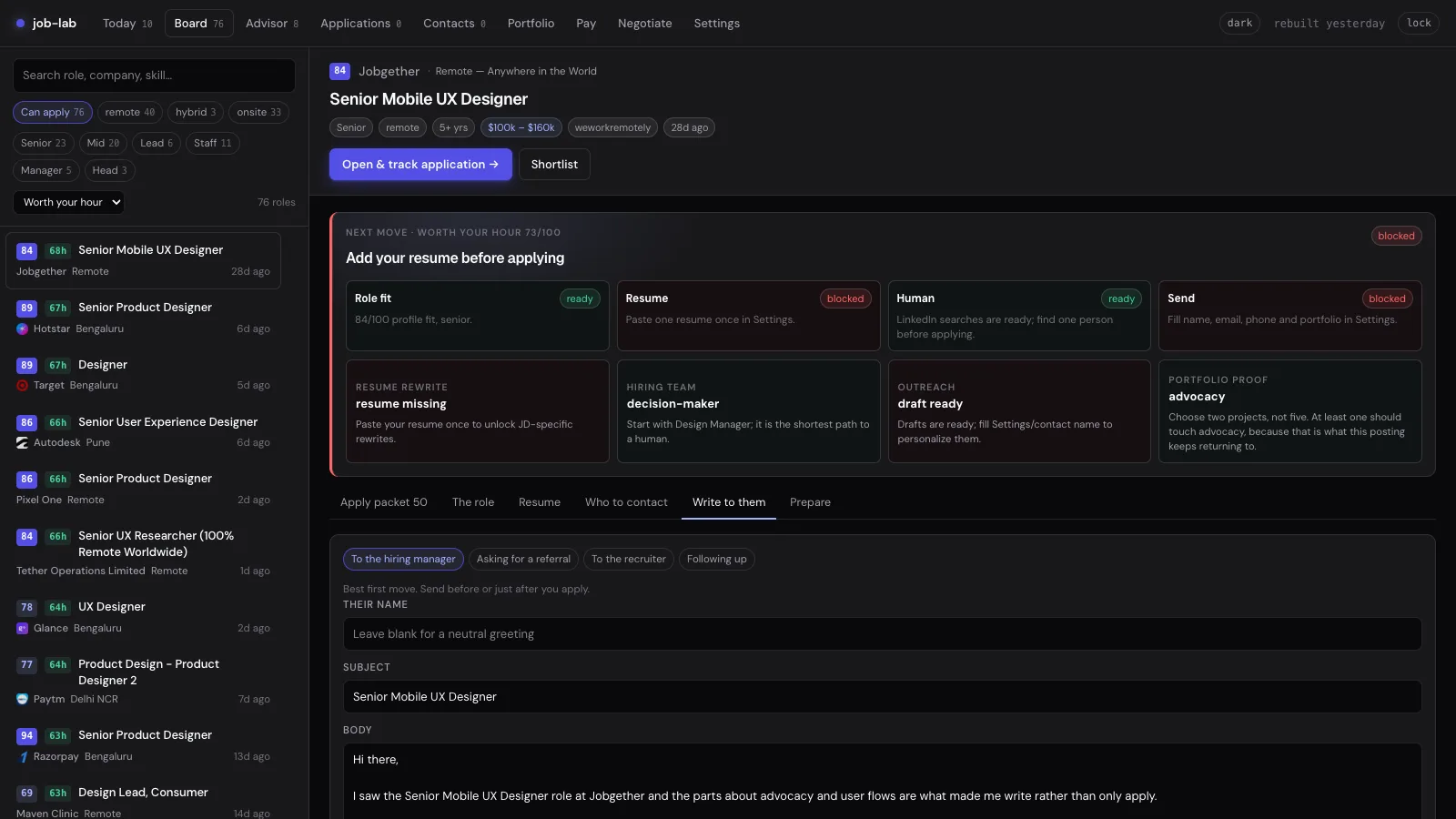
Task: Select the To the recruiter template
Action: [629, 560]
